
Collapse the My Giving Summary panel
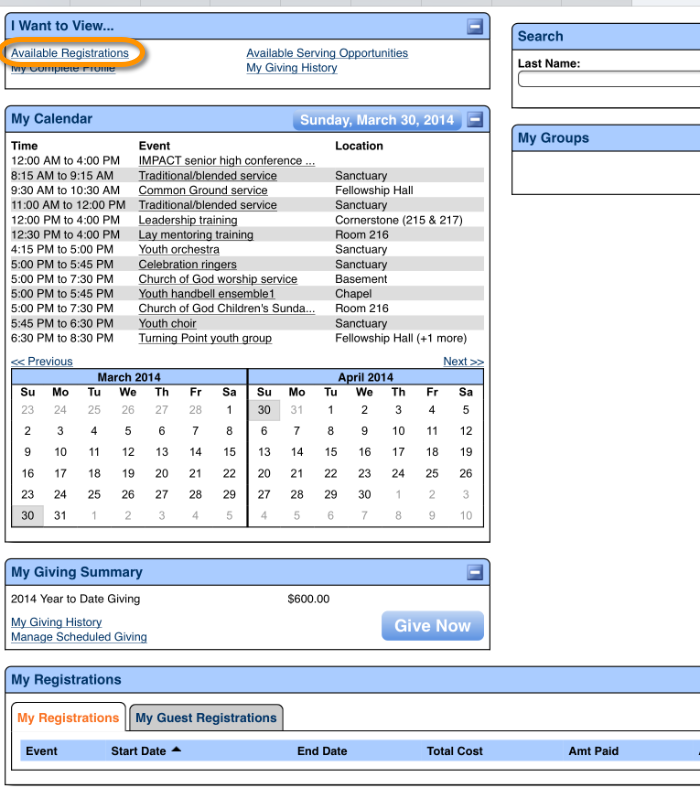point(475,572)
